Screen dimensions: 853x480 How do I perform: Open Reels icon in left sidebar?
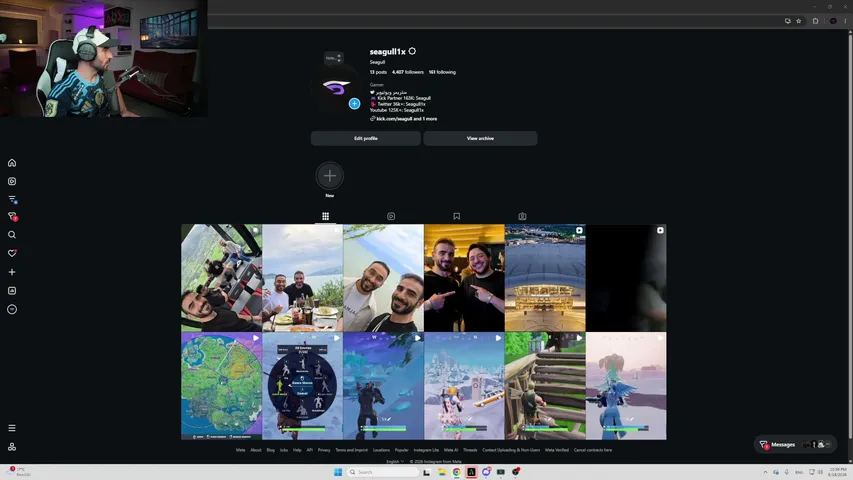click(x=12, y=181)
